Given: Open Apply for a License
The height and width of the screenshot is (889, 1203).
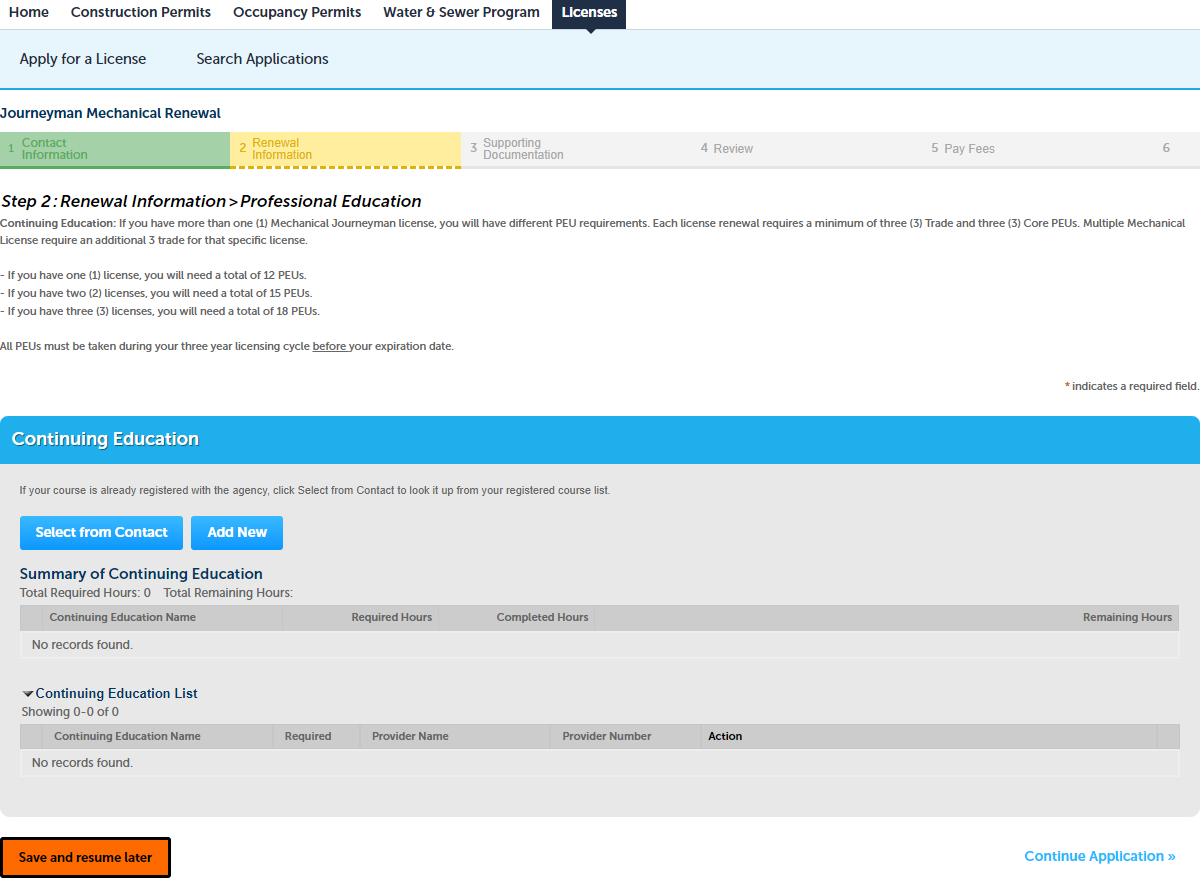Looking at the screenshot, I should tap(83, 59).
